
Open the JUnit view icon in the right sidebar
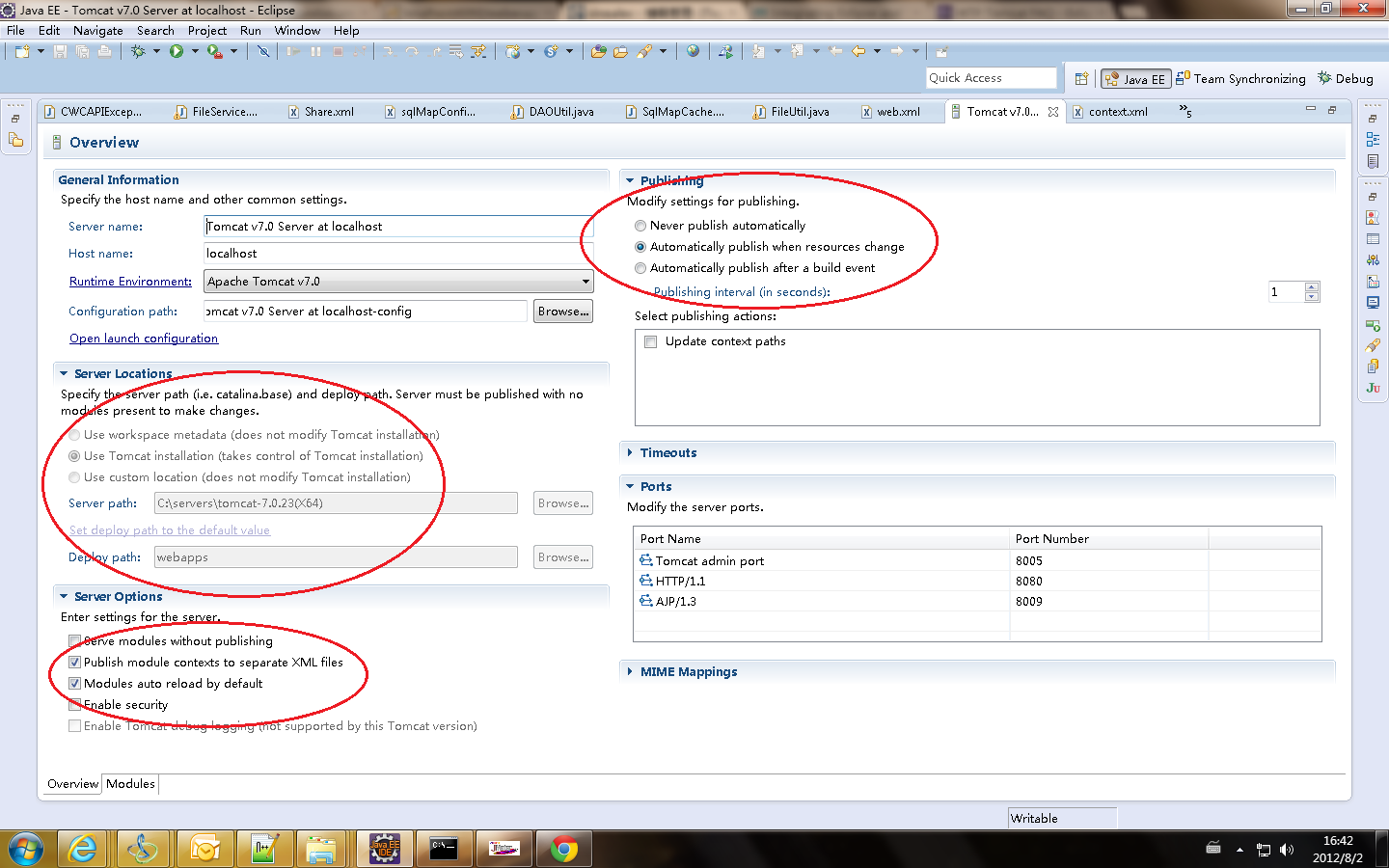coord(1372,387)
